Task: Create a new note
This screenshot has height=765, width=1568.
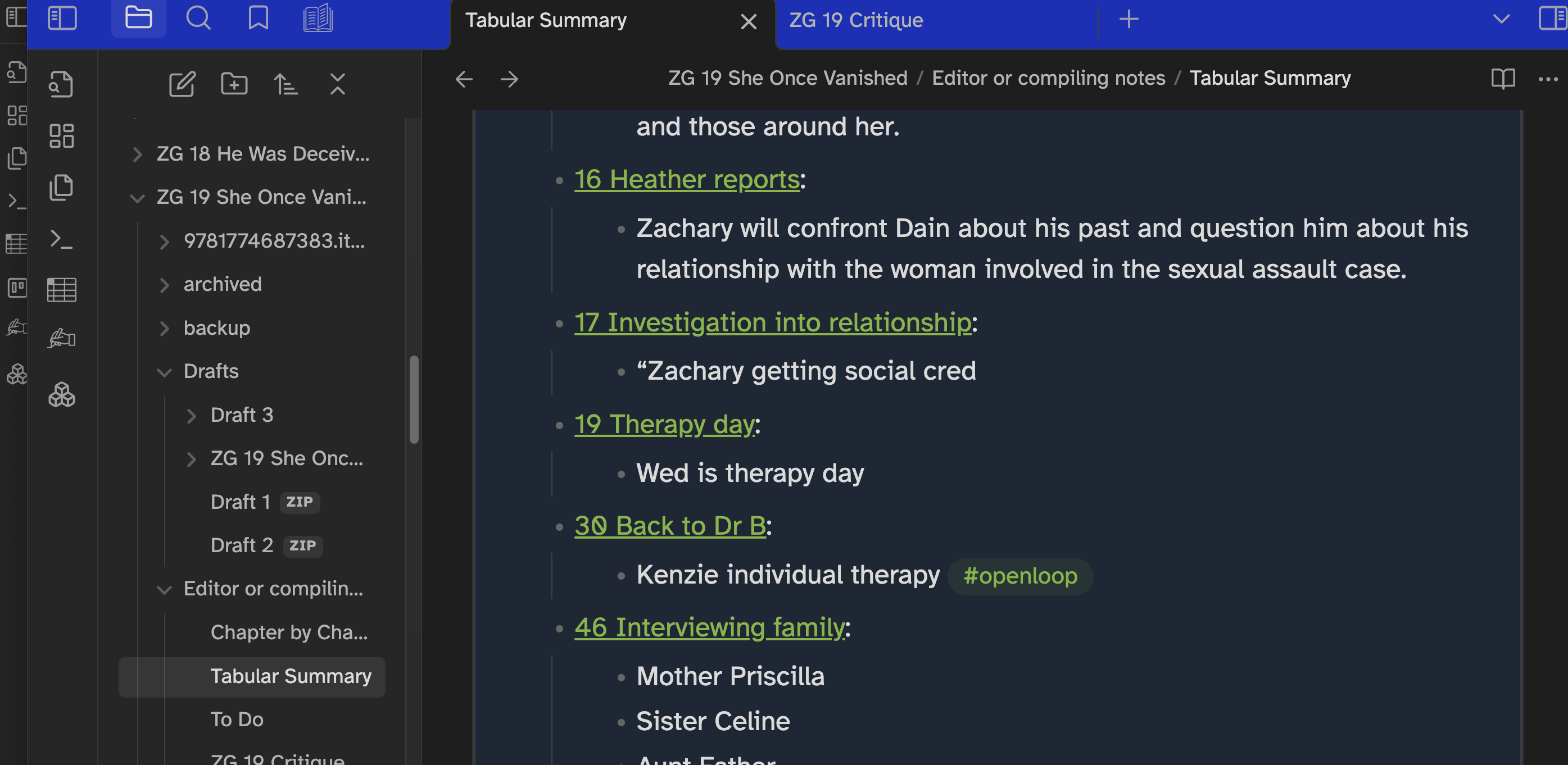Action: tap(182, 84)
